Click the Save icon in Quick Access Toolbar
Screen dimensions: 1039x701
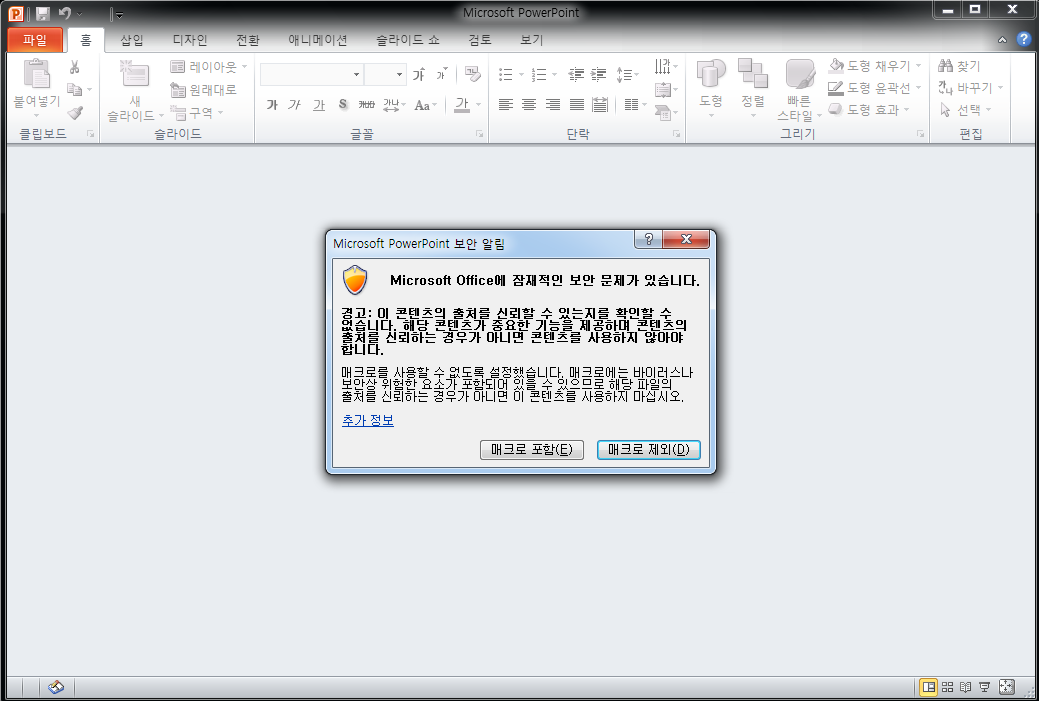(43, 13)
